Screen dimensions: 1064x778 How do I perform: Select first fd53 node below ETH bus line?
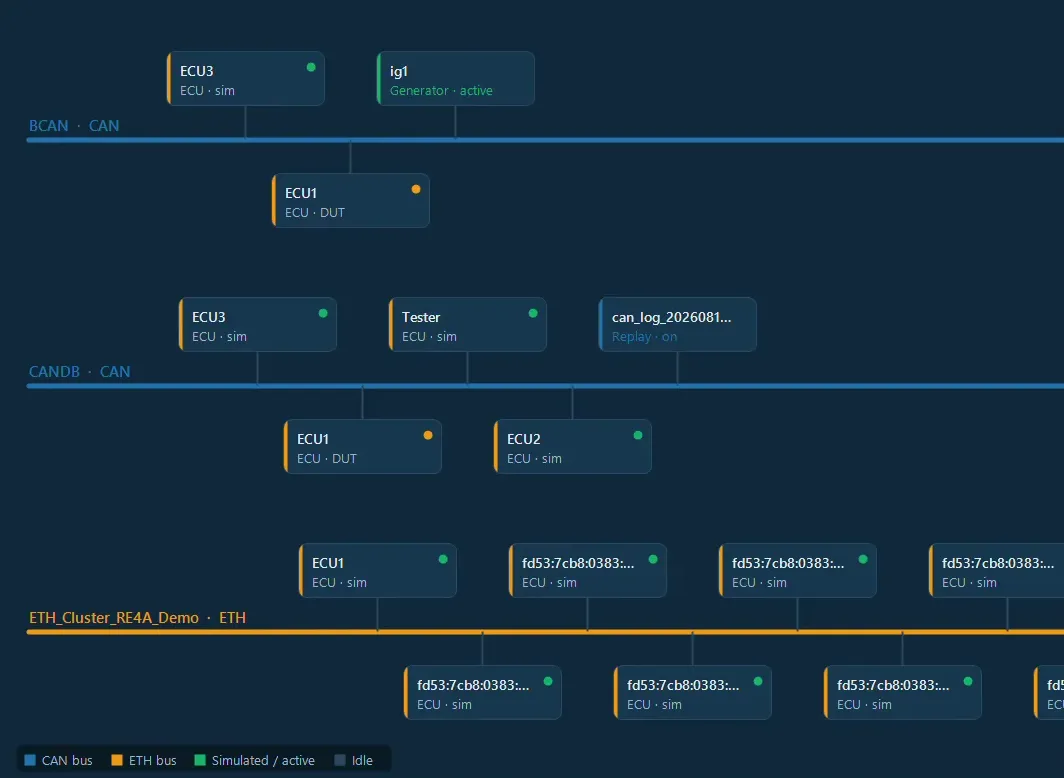[x=482, y=693]
